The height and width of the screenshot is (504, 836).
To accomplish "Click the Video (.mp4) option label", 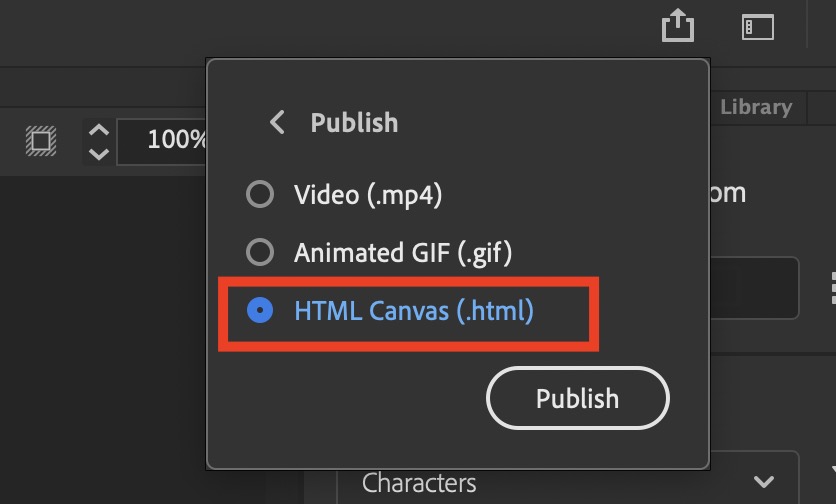I will pyautogui.click(x=368, y=195).
